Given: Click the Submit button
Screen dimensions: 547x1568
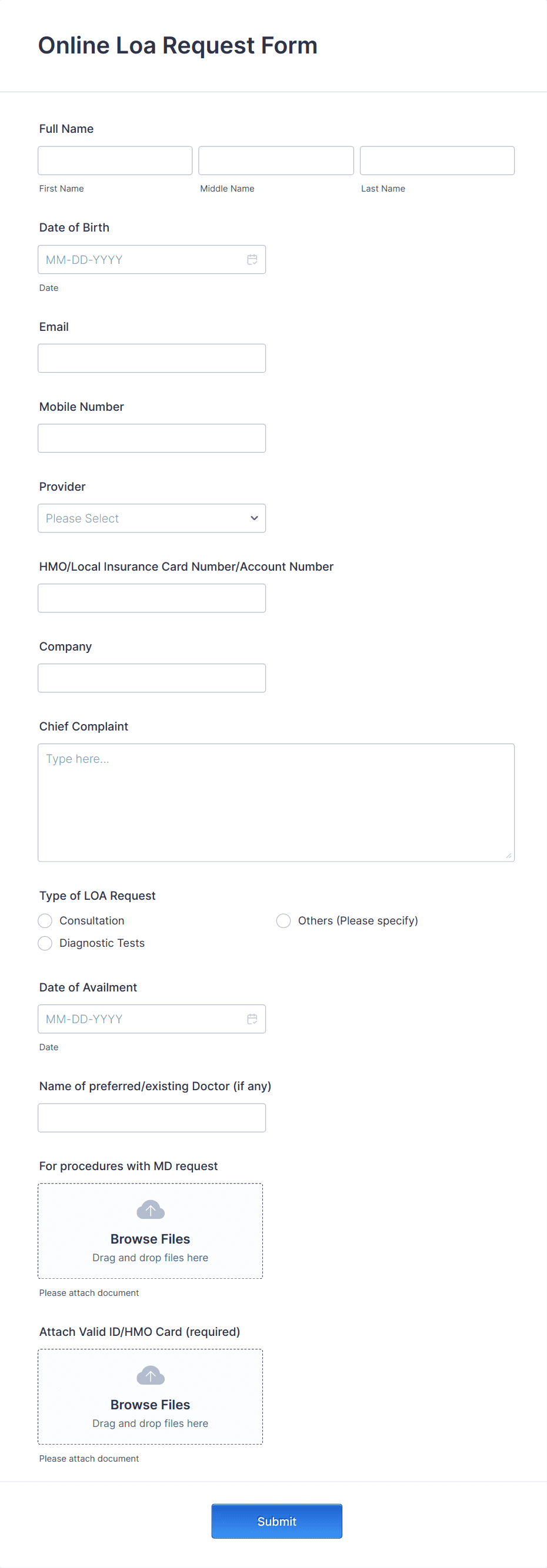Looking at the screenshot, I should point(276,1521).
